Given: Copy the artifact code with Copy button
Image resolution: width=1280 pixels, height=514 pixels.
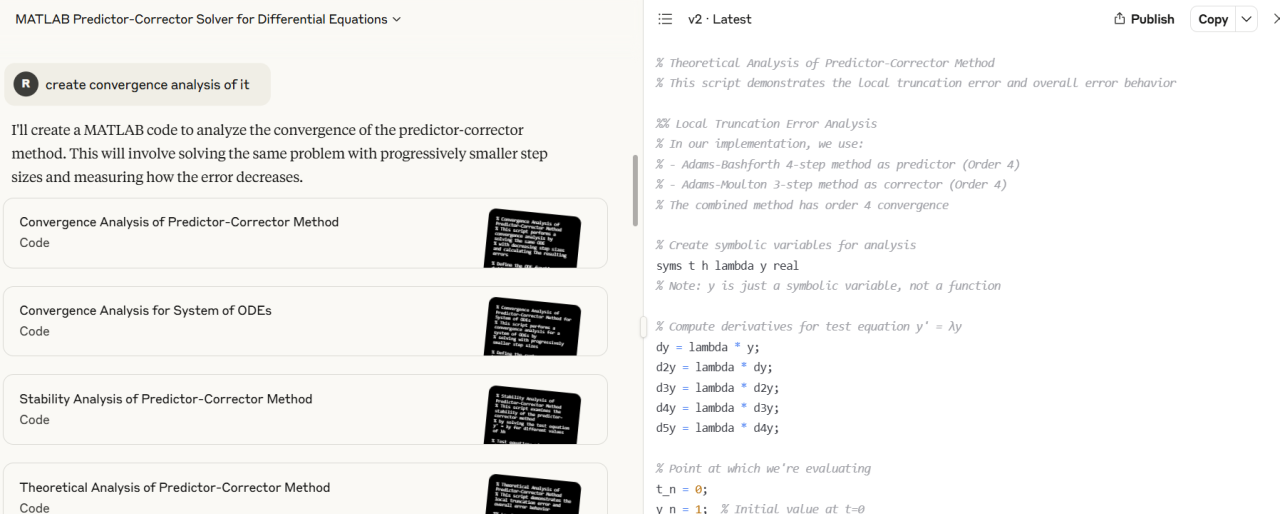Looking at the screenshot, I should point(1213,19).
